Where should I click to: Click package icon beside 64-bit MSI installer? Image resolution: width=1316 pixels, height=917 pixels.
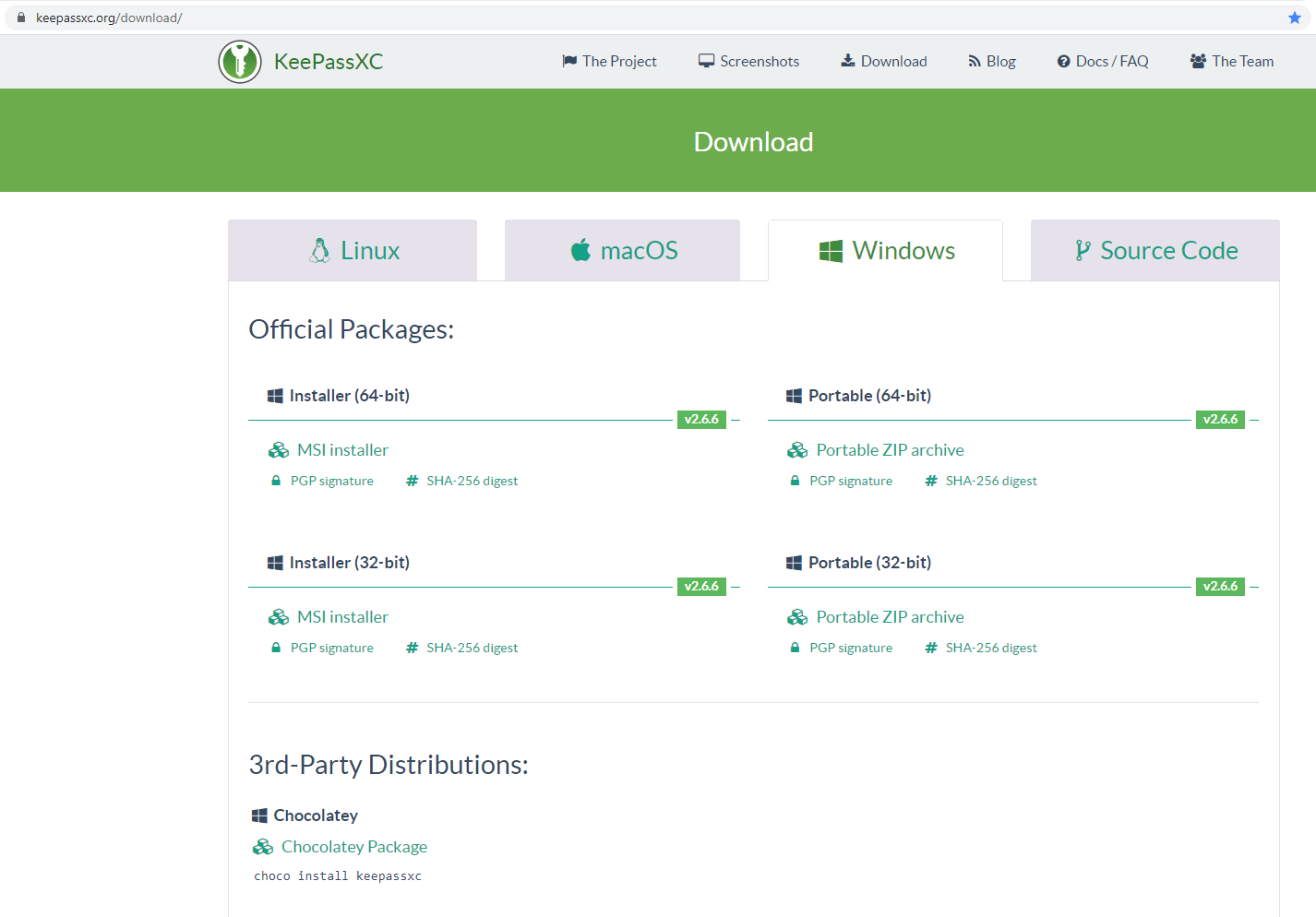point(279,450)
